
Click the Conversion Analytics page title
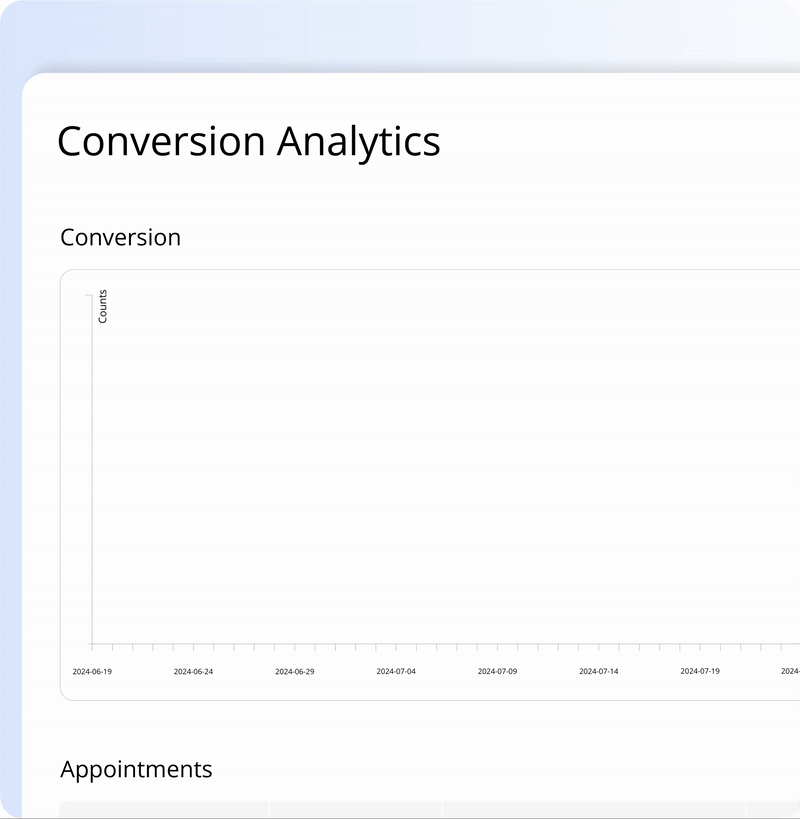(248, 141)
